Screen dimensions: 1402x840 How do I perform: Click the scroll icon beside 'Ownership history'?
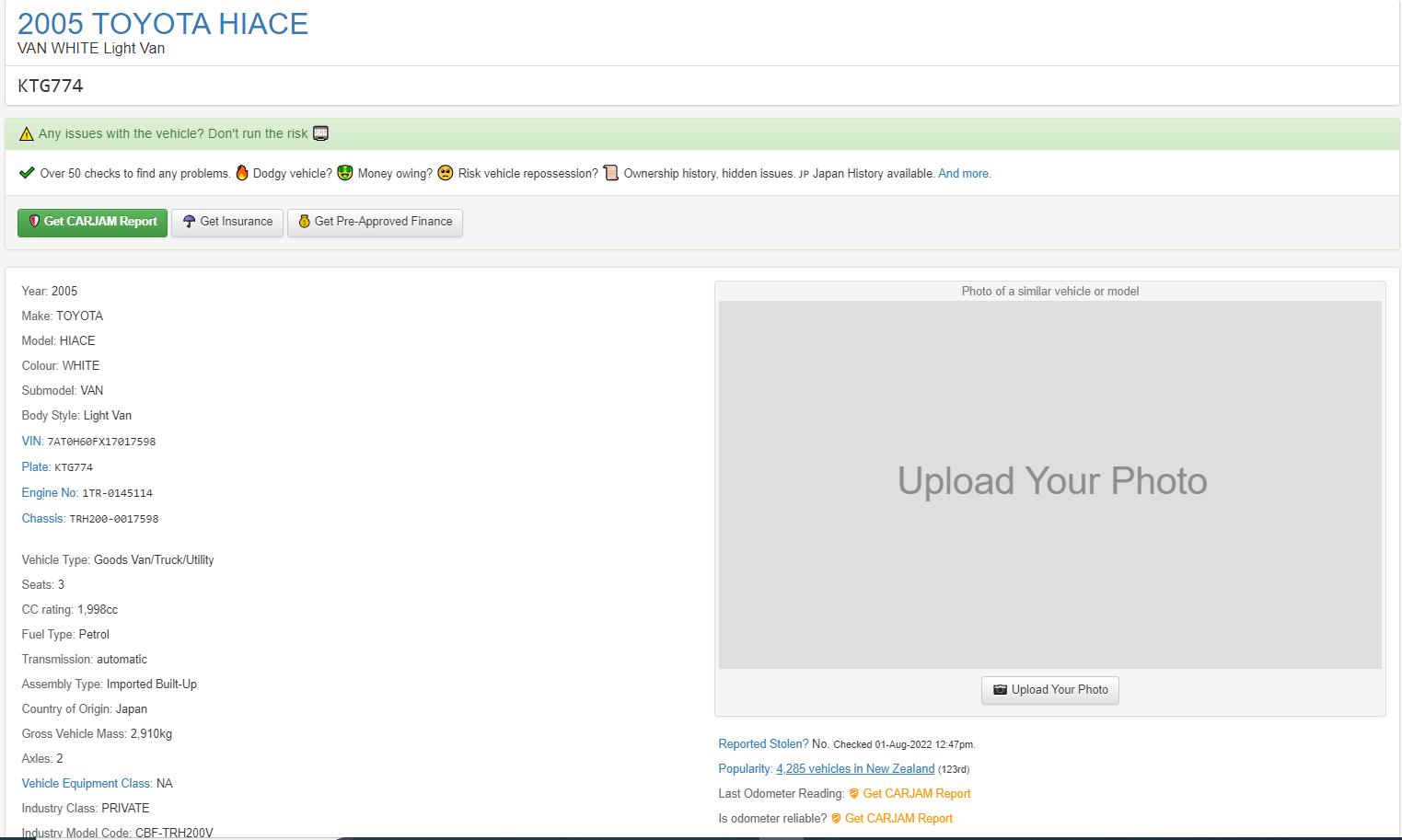point(610,173)
